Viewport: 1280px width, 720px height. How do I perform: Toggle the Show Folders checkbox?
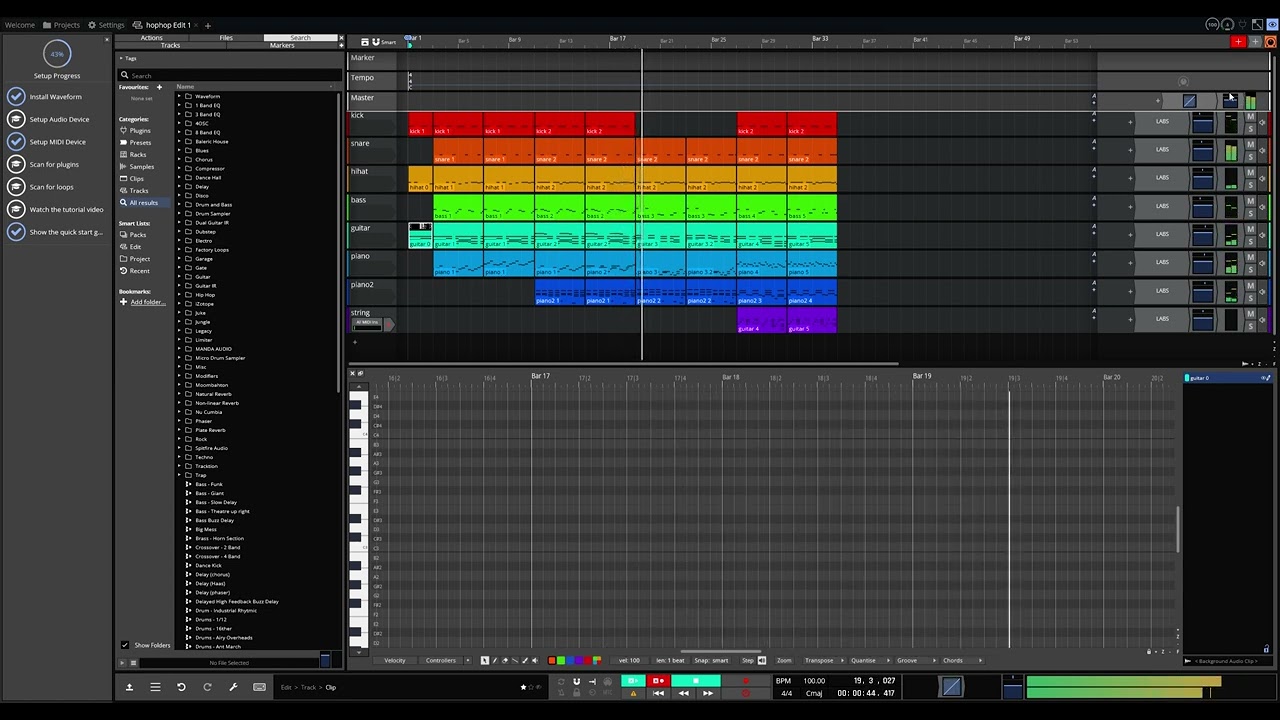[x=125, y=645]
